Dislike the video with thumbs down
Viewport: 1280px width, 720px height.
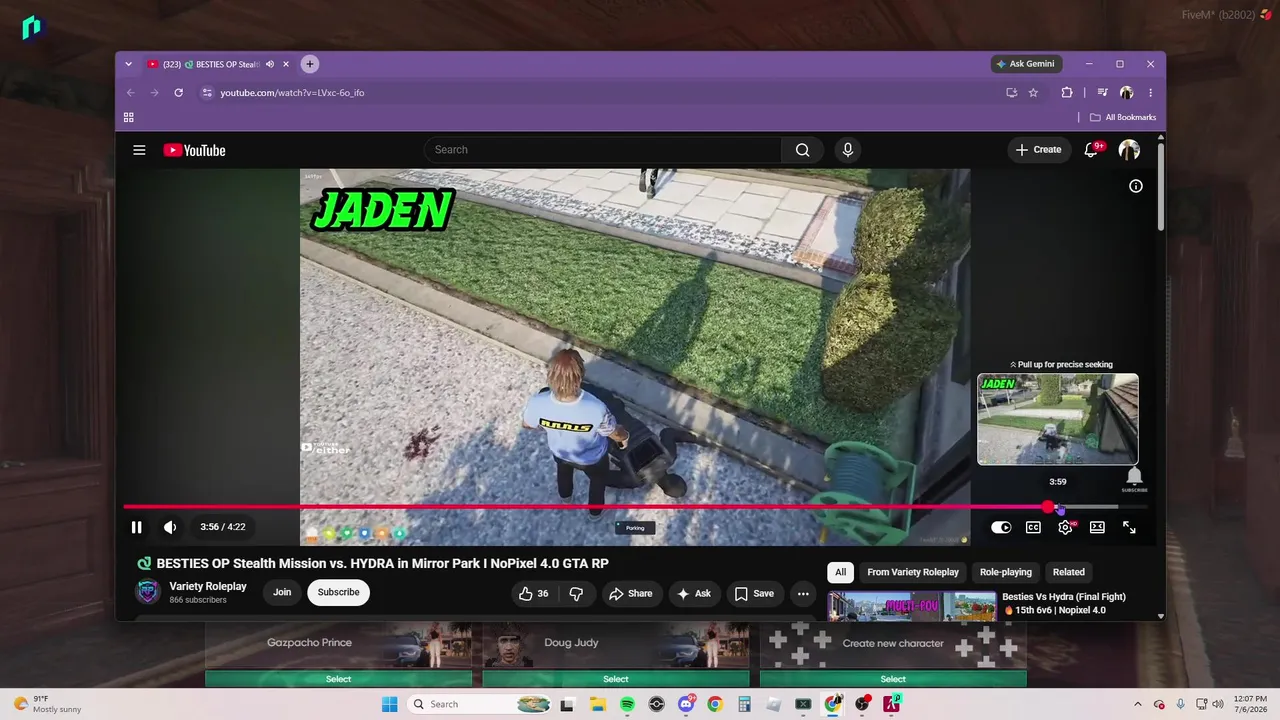[x=576, y=593]
